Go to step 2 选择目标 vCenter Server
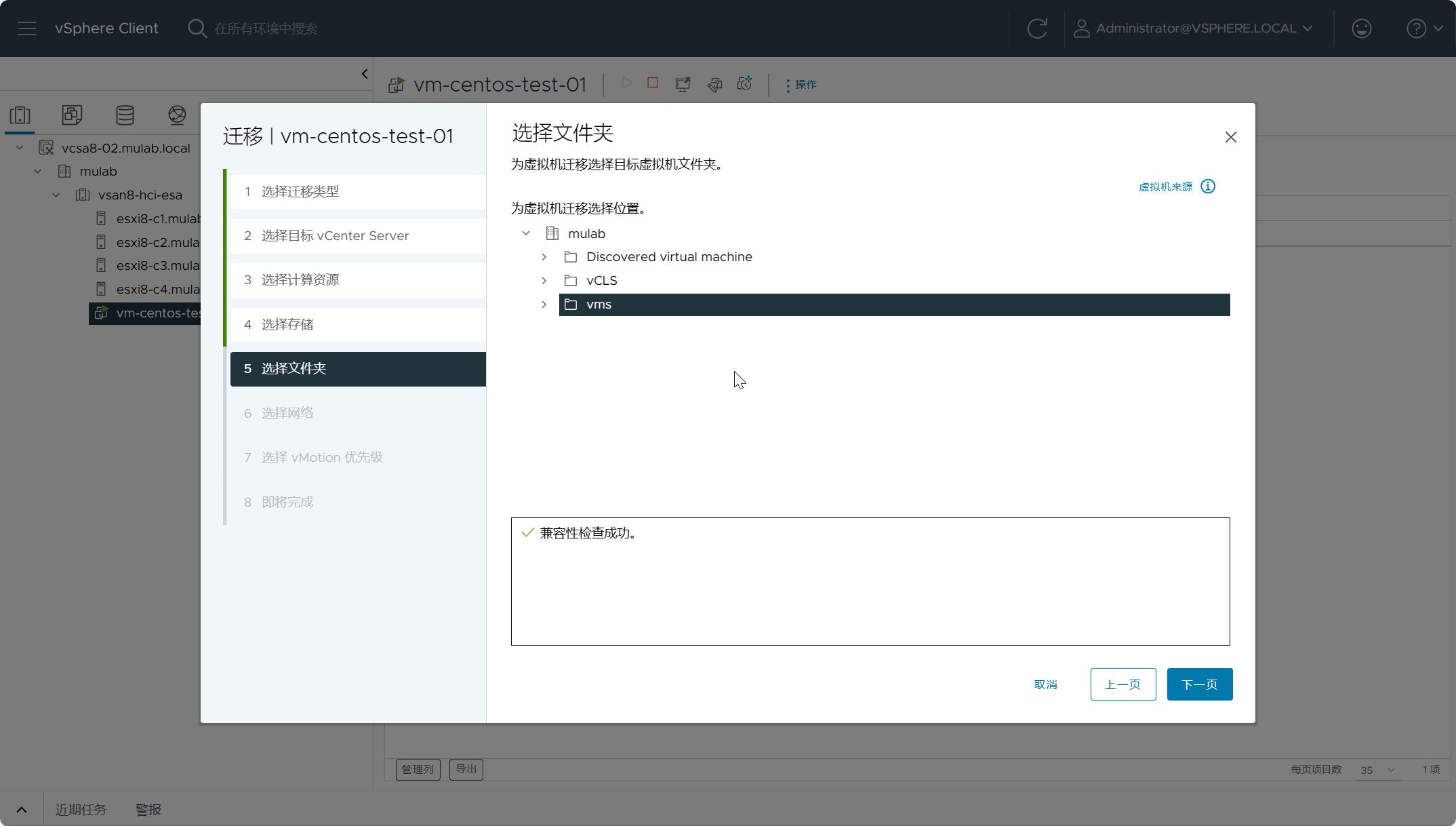 [x=358, y=236]
